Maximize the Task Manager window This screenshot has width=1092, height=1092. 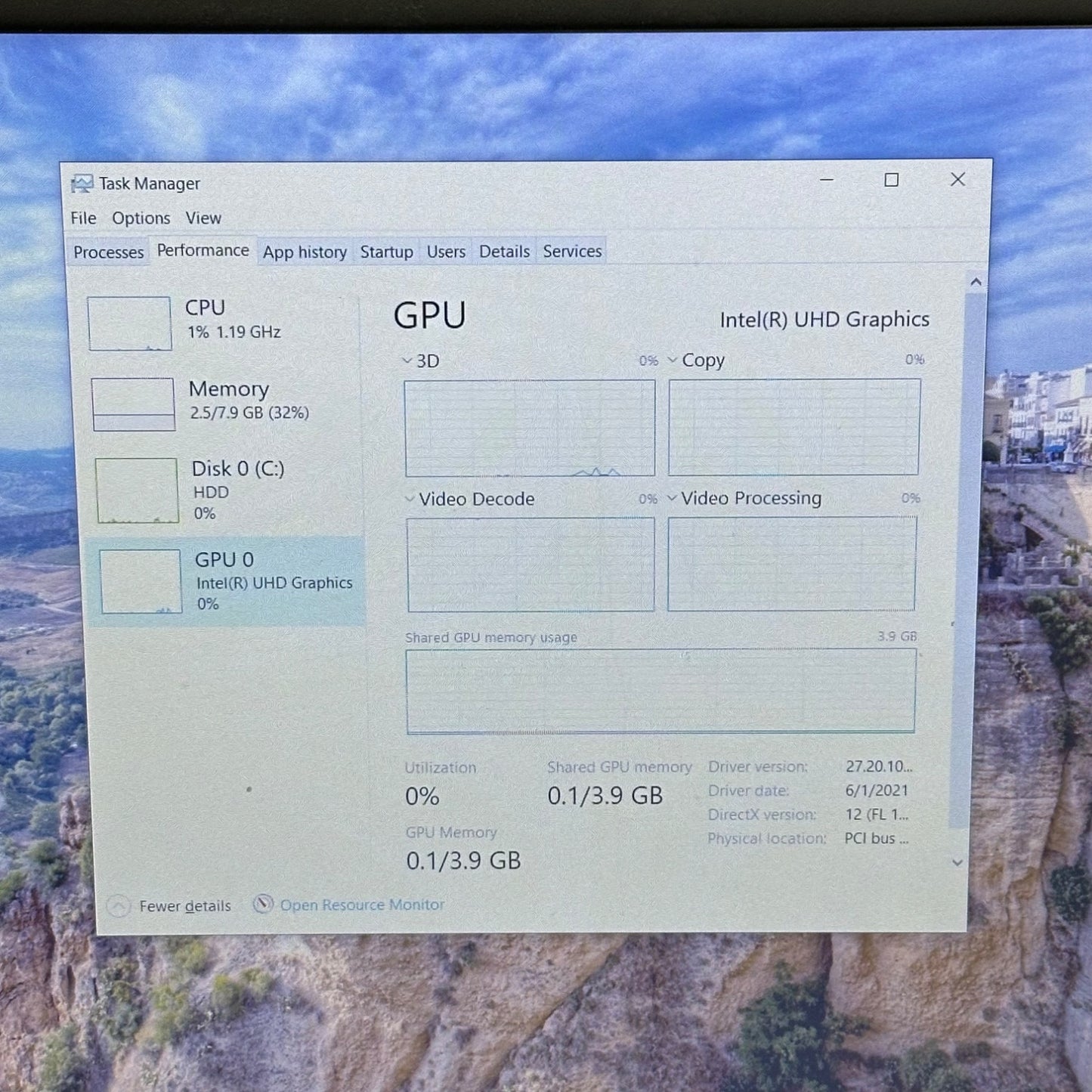[x=892, y=180]
